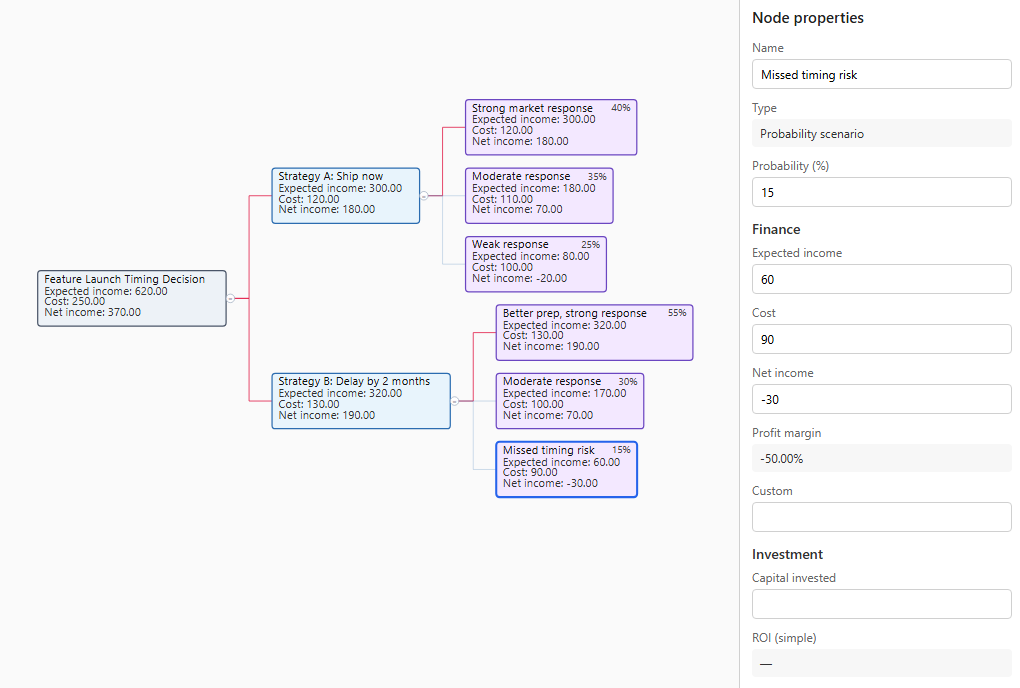
Task: Select the 30% Moderate response node
Action: tap(569, 400)
